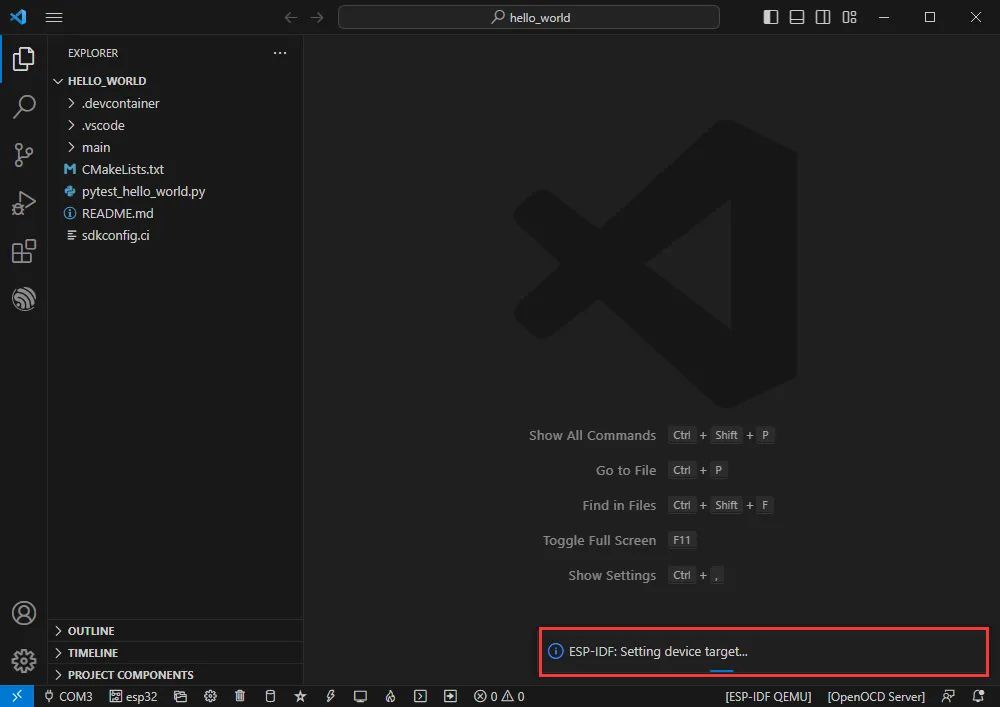Click the OpenOCD Server status button
This screenshot has width=1000, height=707.
876,696
